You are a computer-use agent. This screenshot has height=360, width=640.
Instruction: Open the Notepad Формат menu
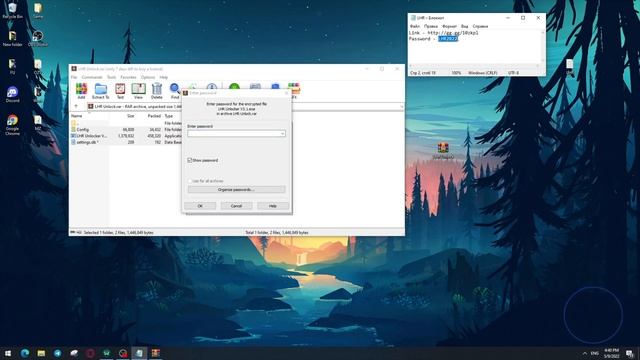449,26
